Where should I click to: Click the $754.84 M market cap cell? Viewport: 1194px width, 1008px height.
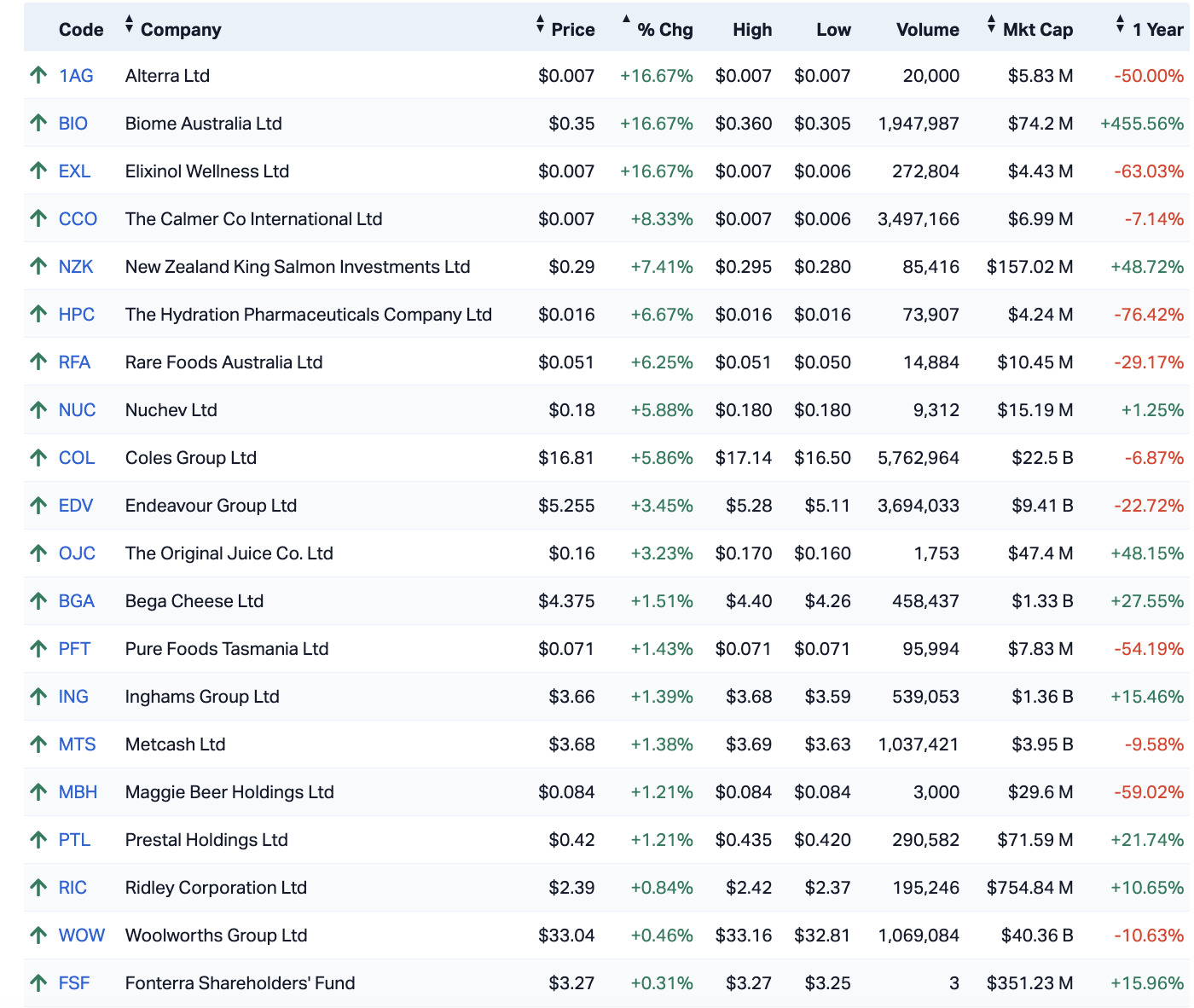tap(1030, 887)
